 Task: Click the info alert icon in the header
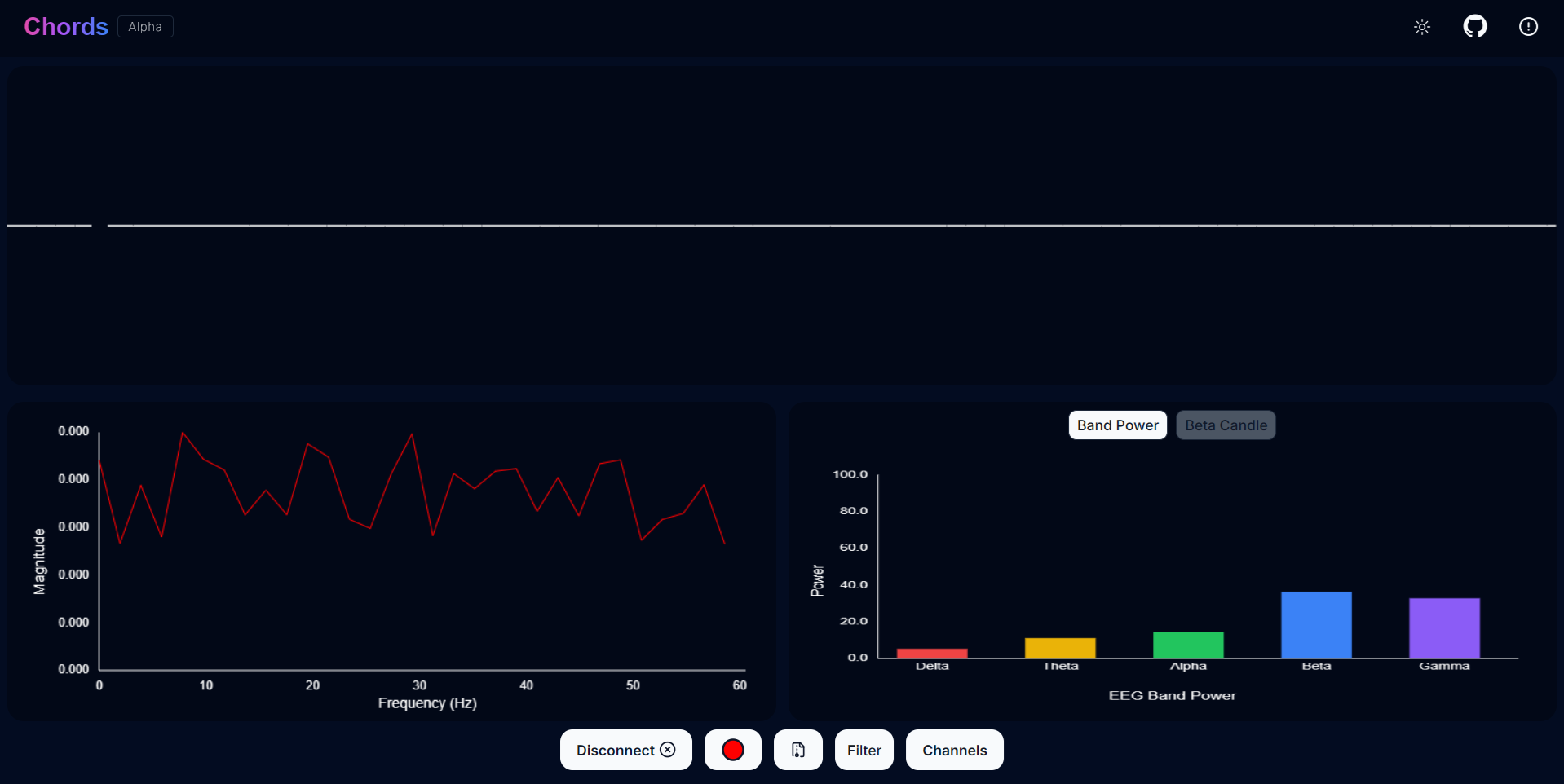click(x=1528, y=26)
